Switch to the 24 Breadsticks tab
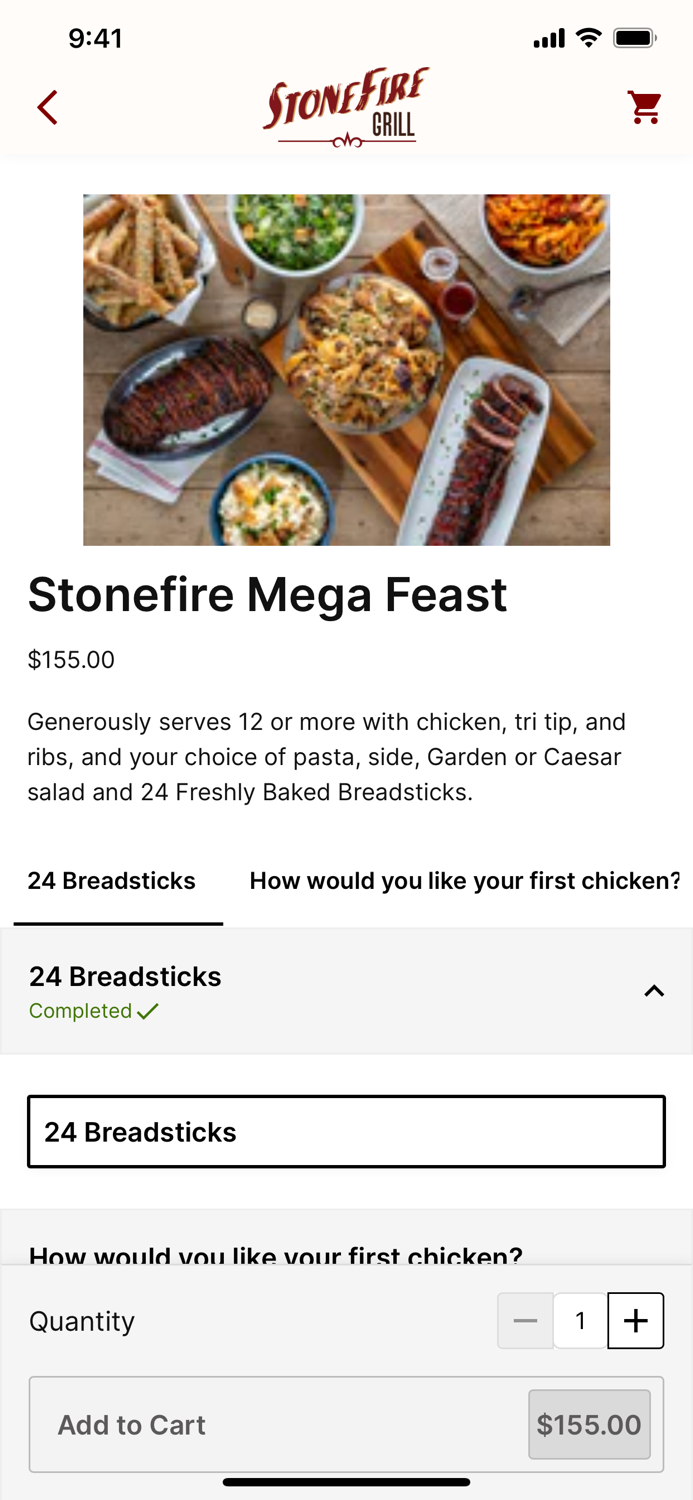The image size is (693, 1500). tap(112, 881)
